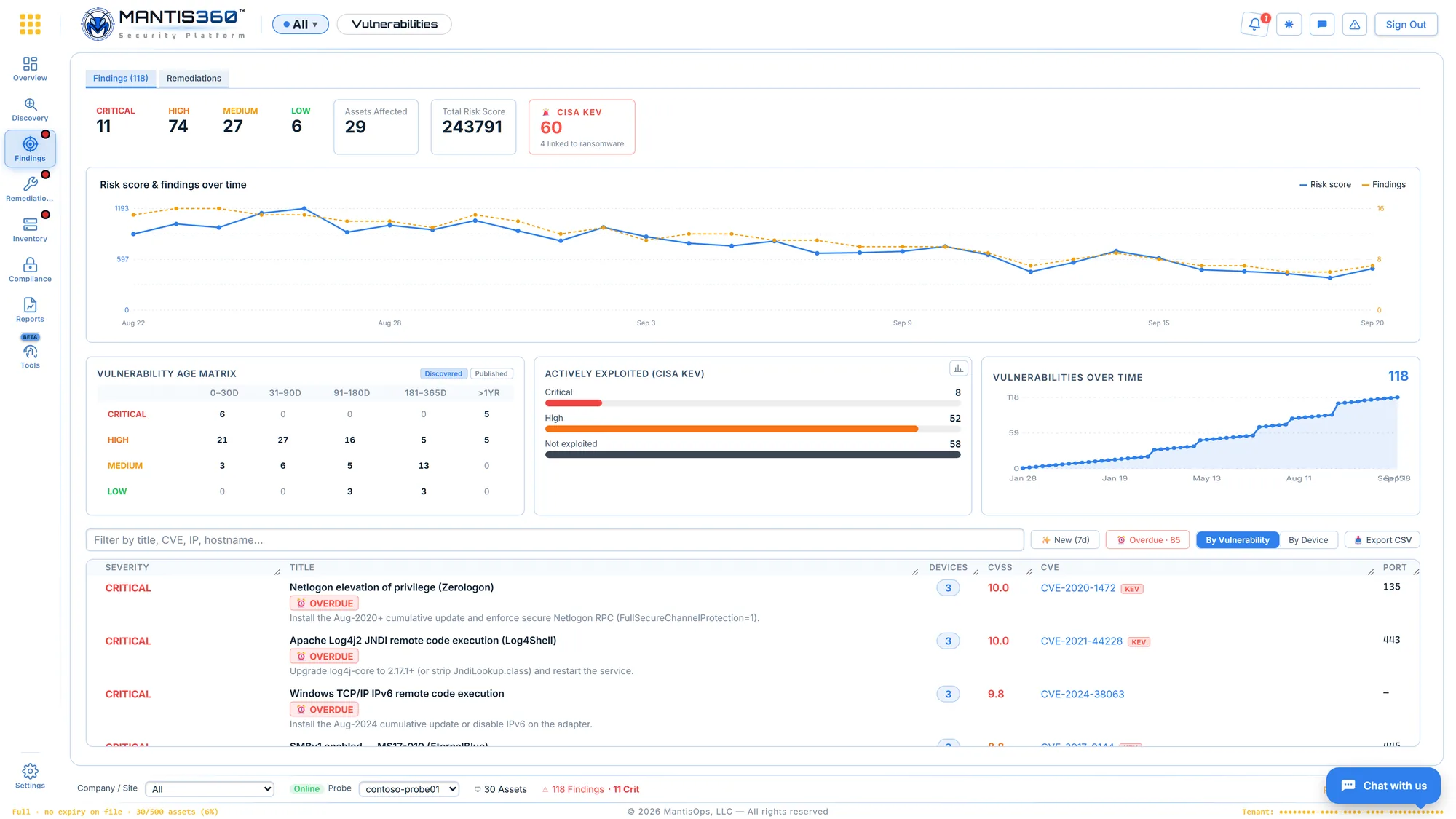This screenshot has height=819, width=1456.
Task: Open the CVE-2021-44228 link
Action: point(1082,641)
